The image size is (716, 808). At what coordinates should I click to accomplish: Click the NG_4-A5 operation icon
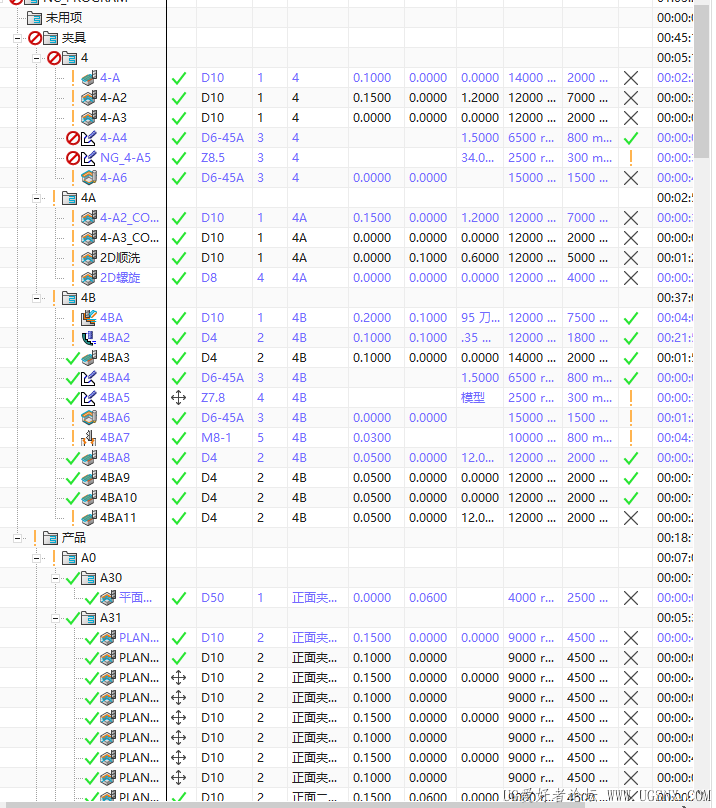[x=89, y=158]
